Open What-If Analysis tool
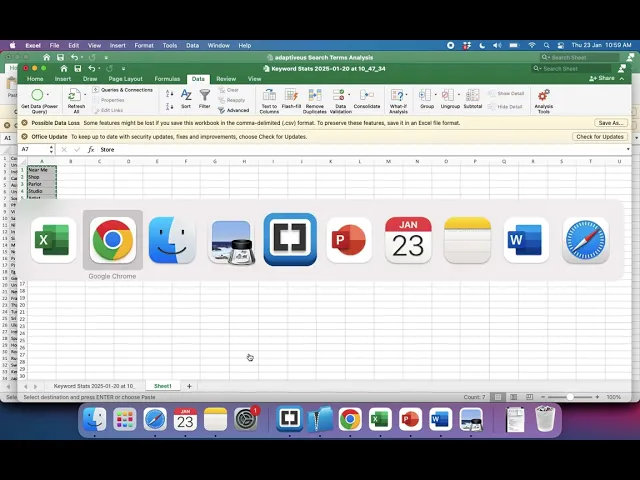This screenshot has width=640, height=480. [x=398, y=101]
